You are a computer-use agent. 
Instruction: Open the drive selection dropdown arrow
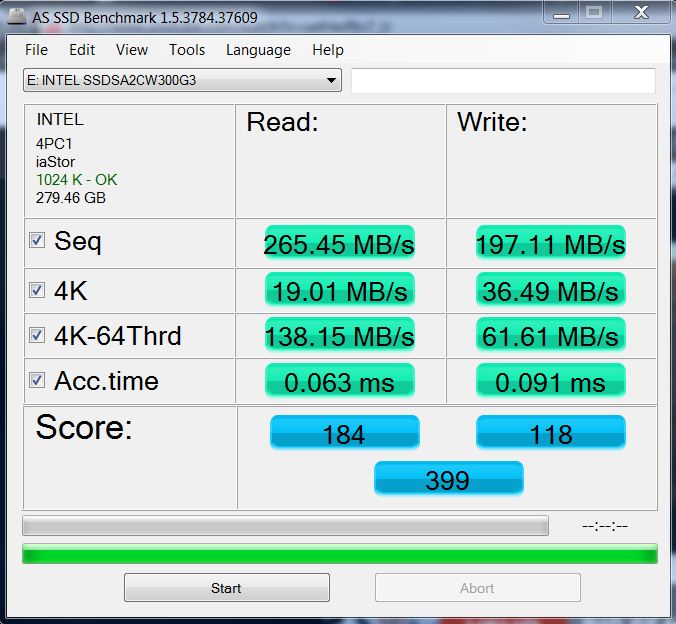pos(331,80)
